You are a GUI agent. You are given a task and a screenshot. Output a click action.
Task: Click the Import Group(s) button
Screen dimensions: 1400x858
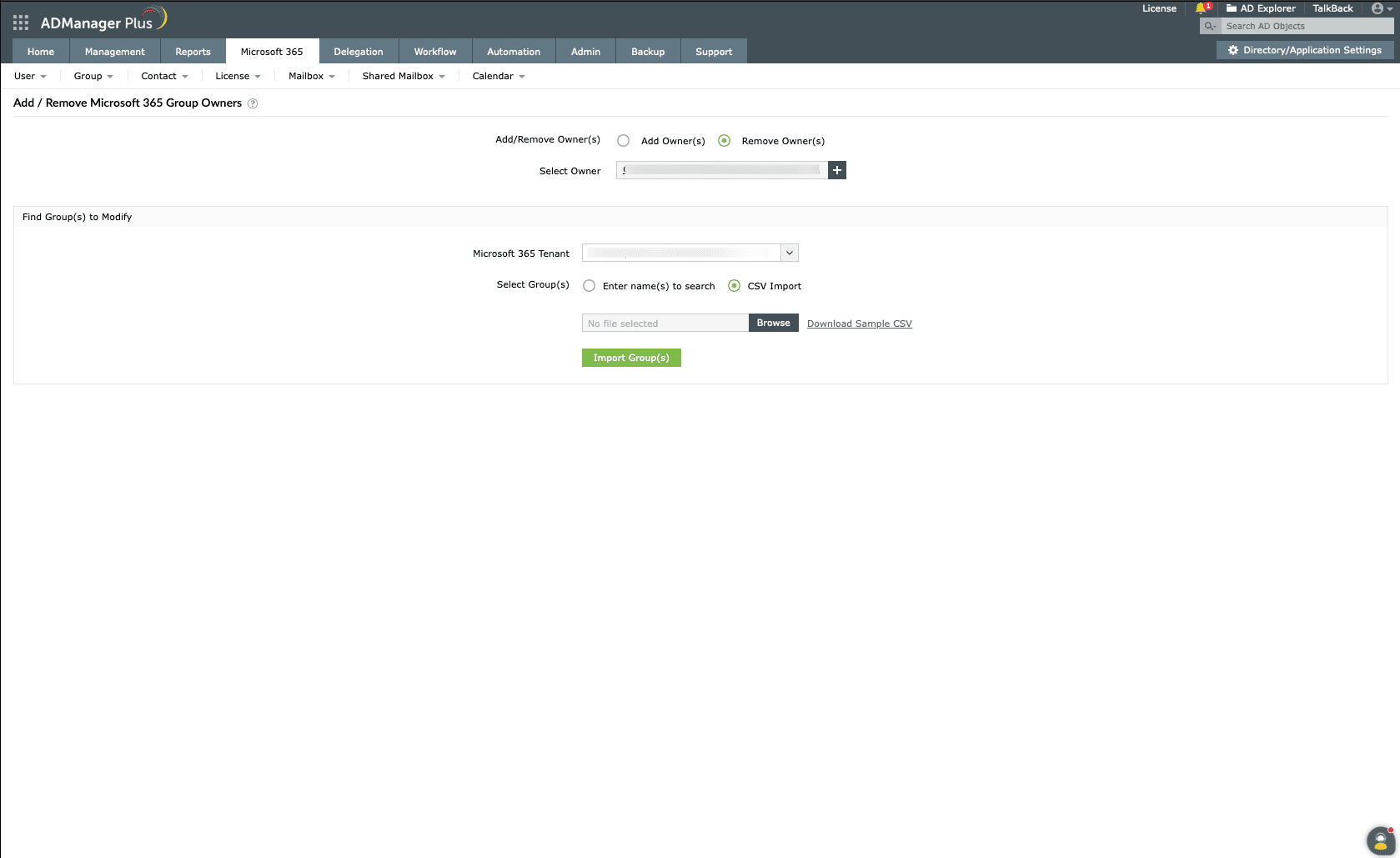click(631, 358)
